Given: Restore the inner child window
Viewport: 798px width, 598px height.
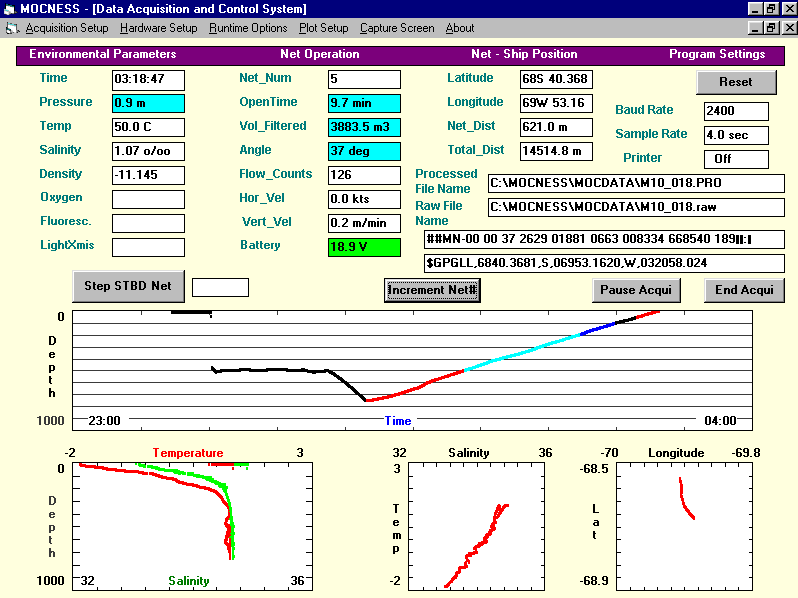Looking at the screenshot, I should (x=772, y=28).
